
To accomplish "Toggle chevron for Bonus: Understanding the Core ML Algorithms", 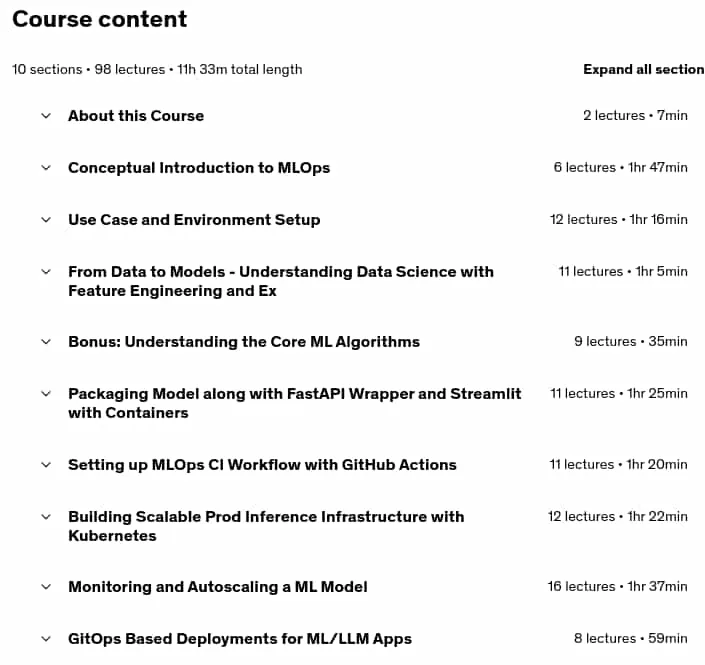I will pyautogui.click(x=46, y=342).
